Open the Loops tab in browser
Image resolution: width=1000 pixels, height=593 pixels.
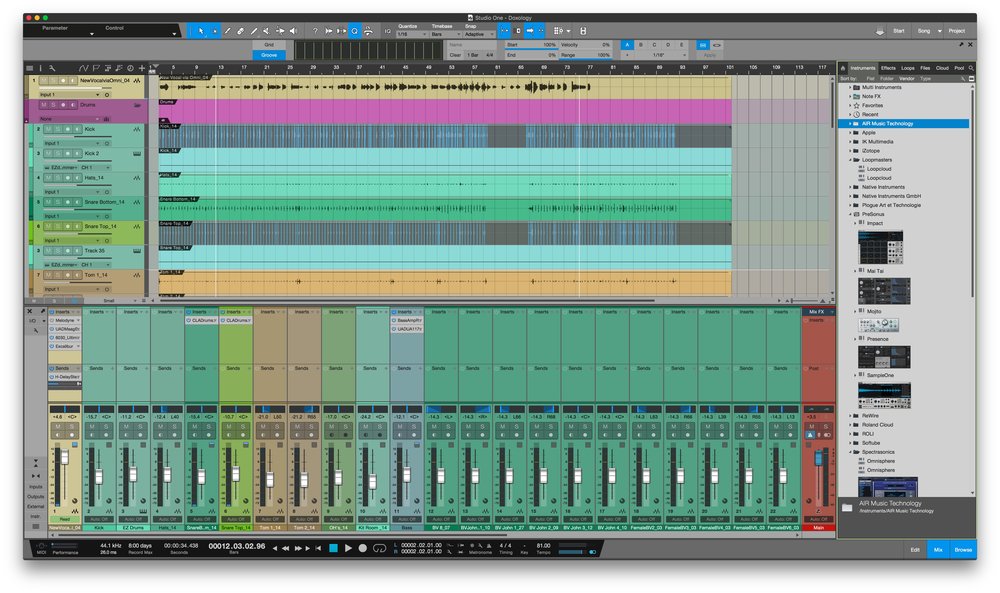pos(907,68)
